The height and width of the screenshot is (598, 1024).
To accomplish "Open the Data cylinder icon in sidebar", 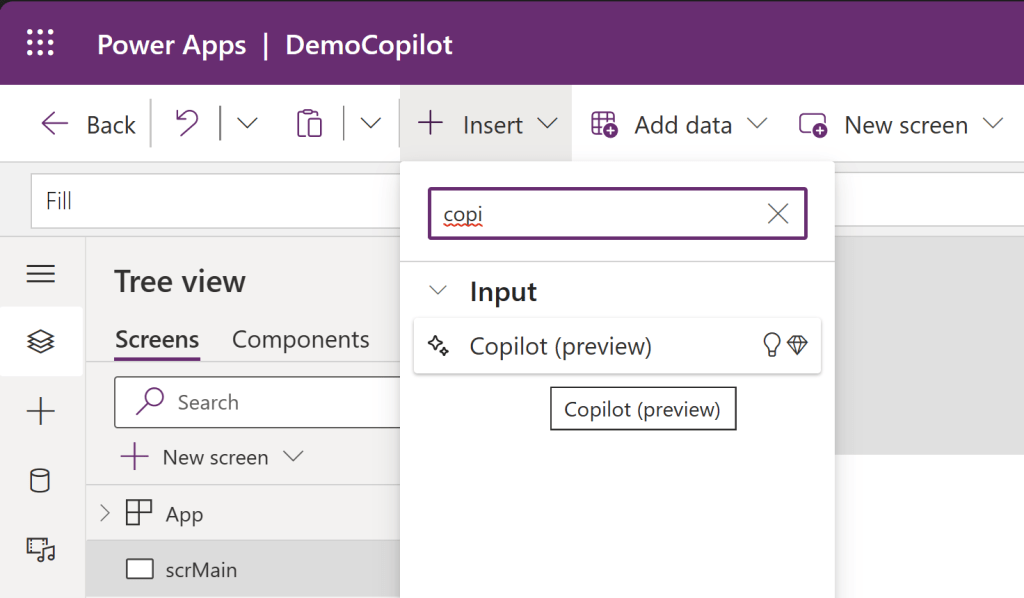I will (x=41, y=480).
